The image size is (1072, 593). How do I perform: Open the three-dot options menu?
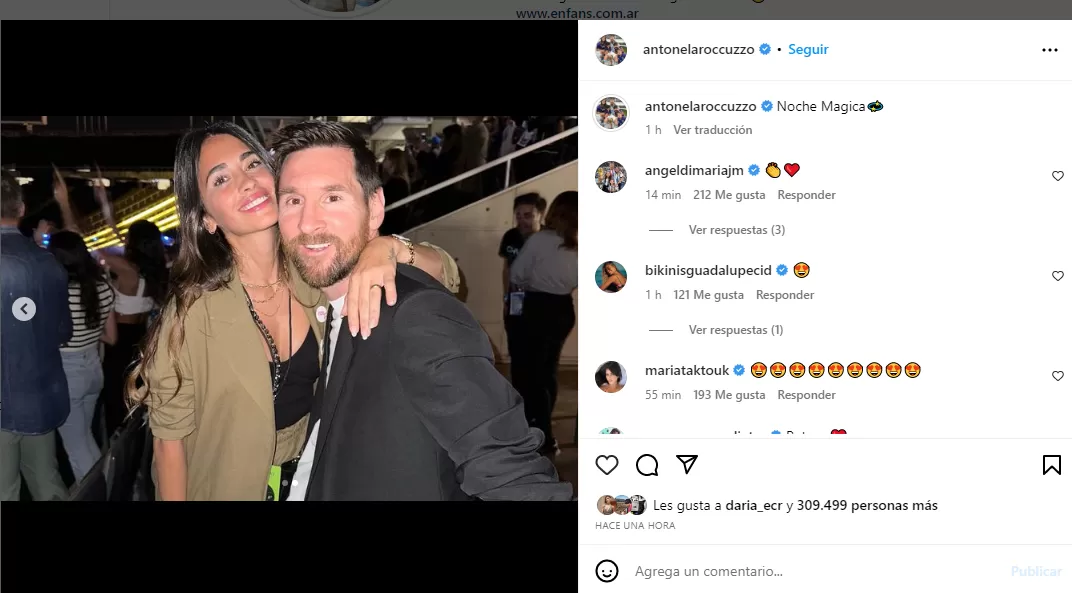[x=1049, y=49]
